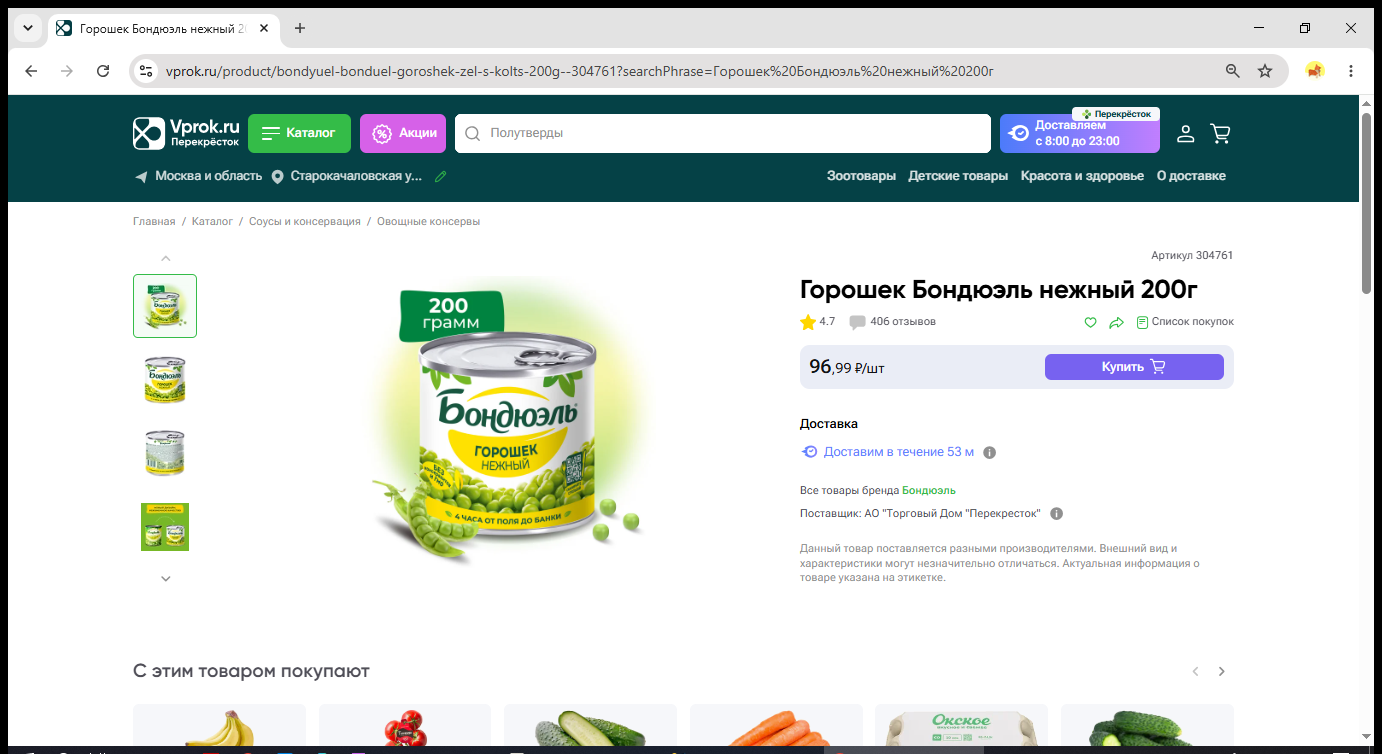The height and width of the screenshot is (754, 1382).
Task: Open the Список покупок shopping list
Action: point(1185,322)
